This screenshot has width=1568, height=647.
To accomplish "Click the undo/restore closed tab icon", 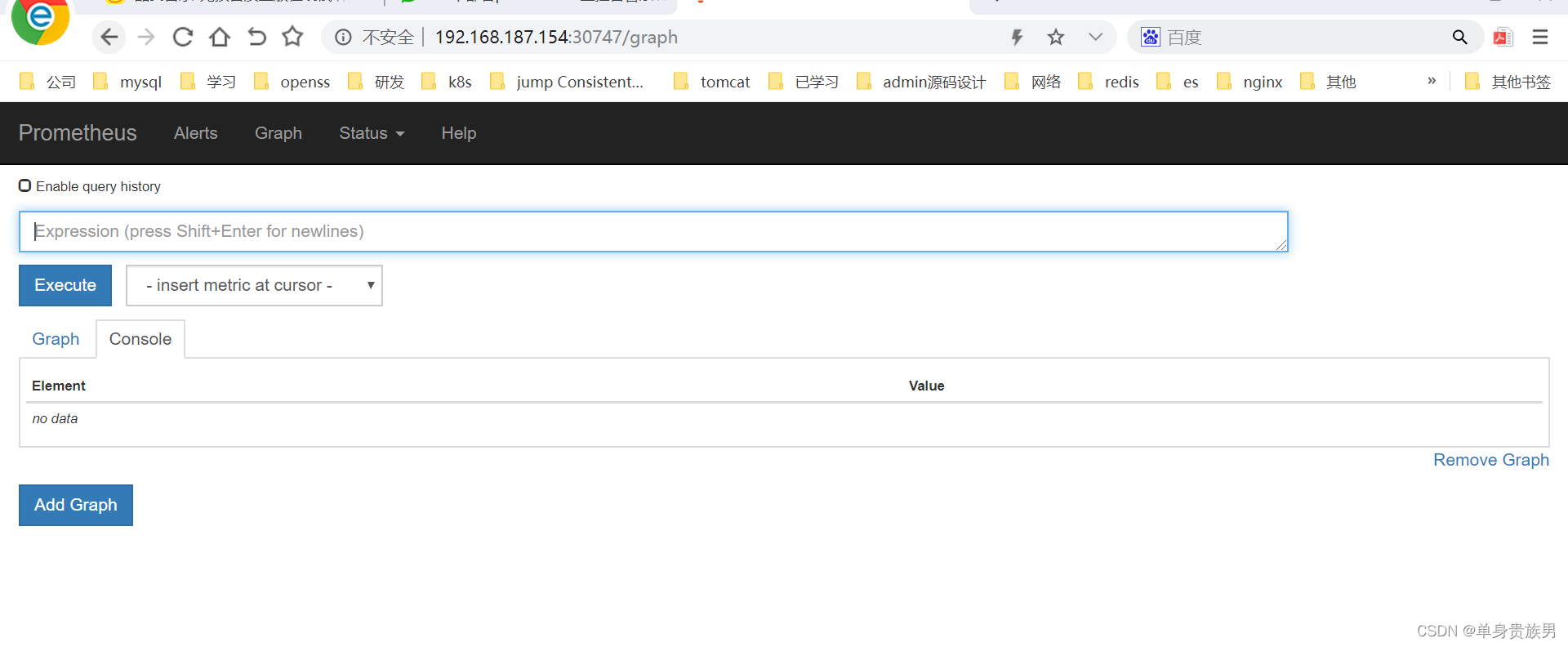I will click(256, 37).
